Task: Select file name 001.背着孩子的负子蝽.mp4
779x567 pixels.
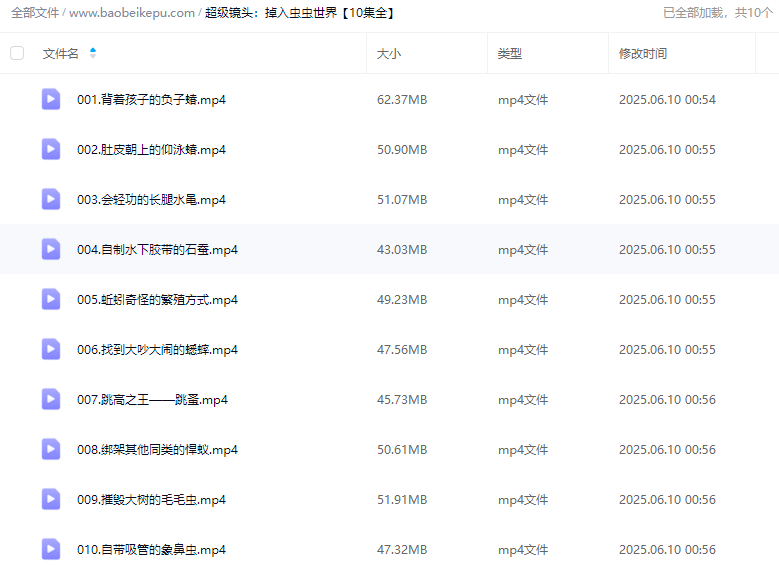Action: tap(151, 99)
